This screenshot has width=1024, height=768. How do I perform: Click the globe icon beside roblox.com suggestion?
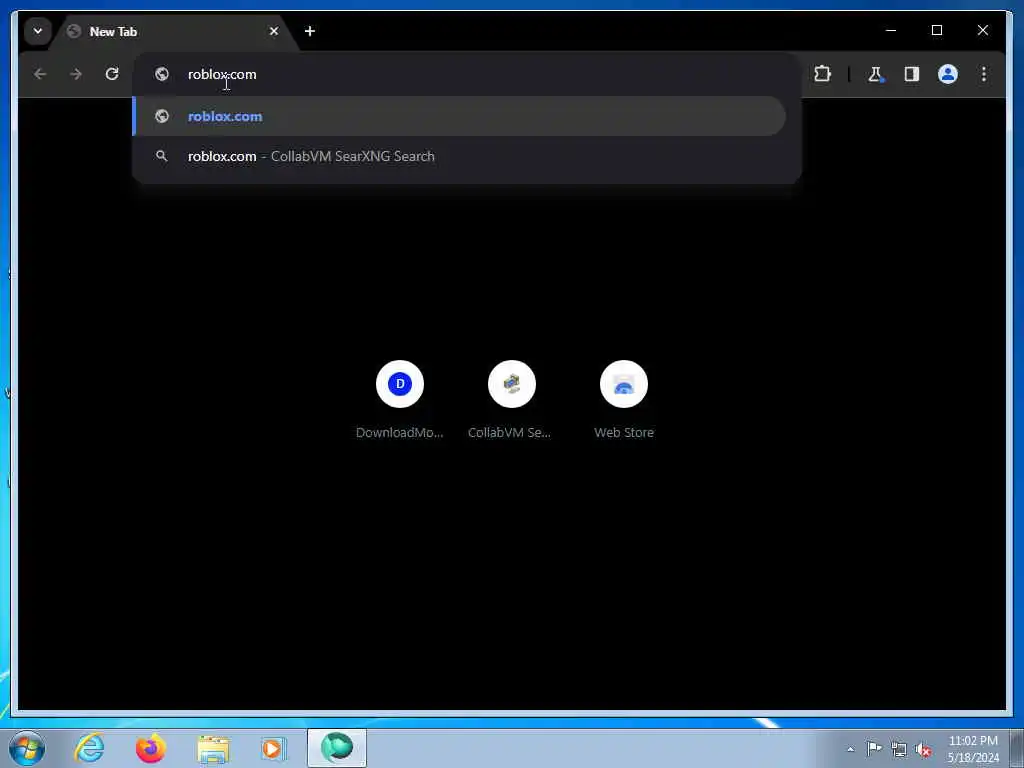161,116
